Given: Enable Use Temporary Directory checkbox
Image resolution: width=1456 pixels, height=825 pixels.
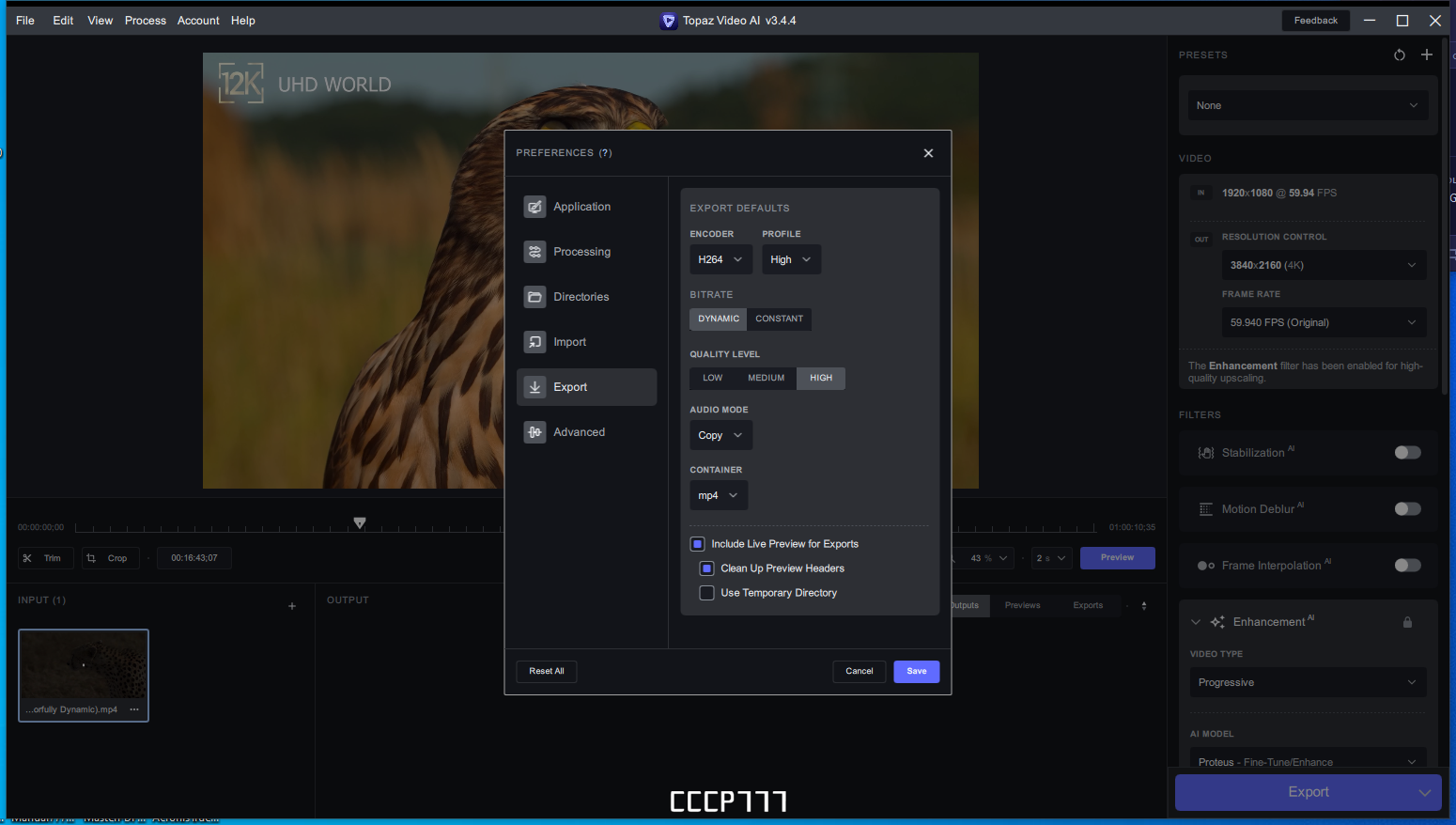Looking at the screenshot, I should pos(707,593).
